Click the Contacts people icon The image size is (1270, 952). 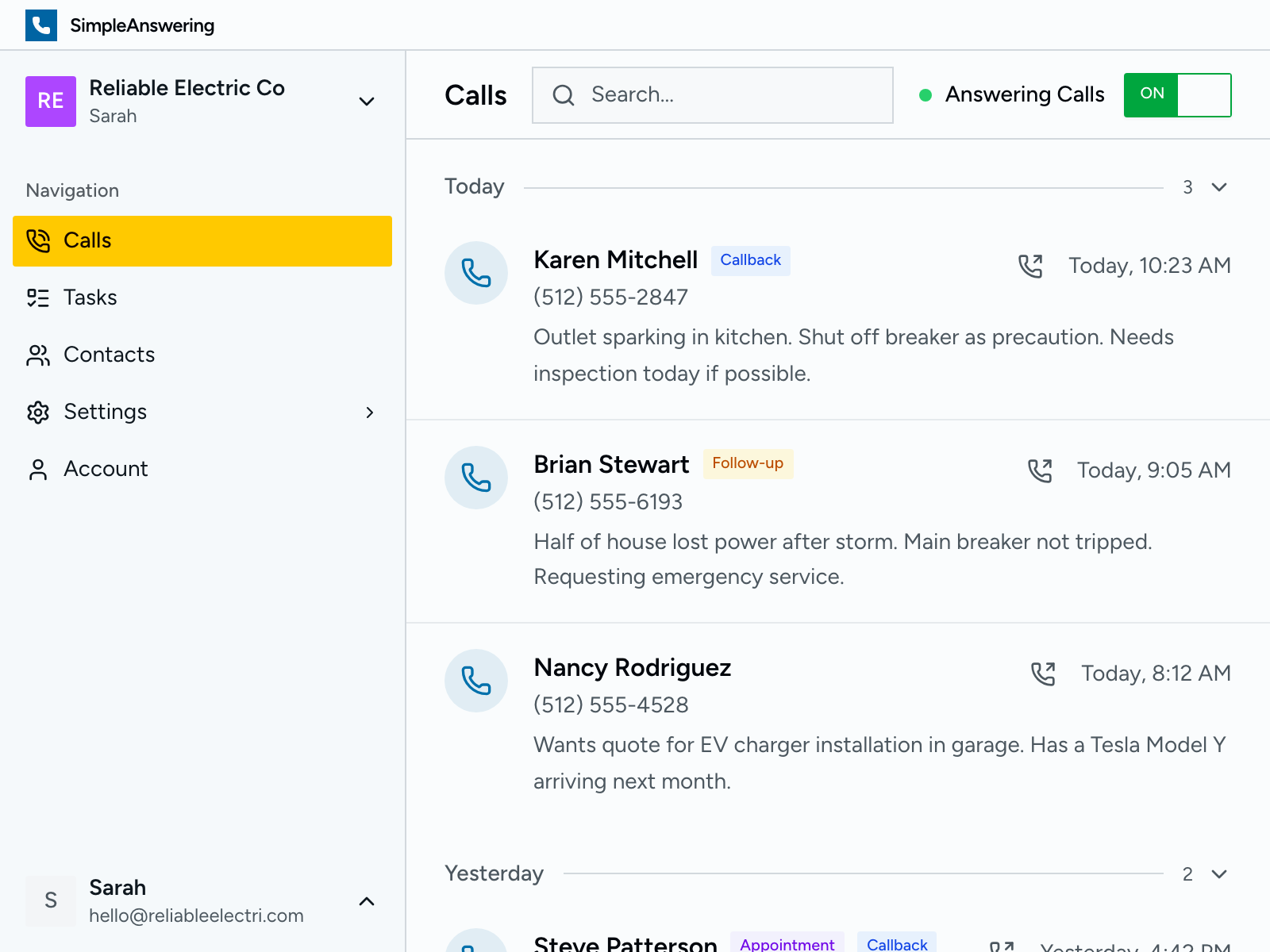point(37,355)
